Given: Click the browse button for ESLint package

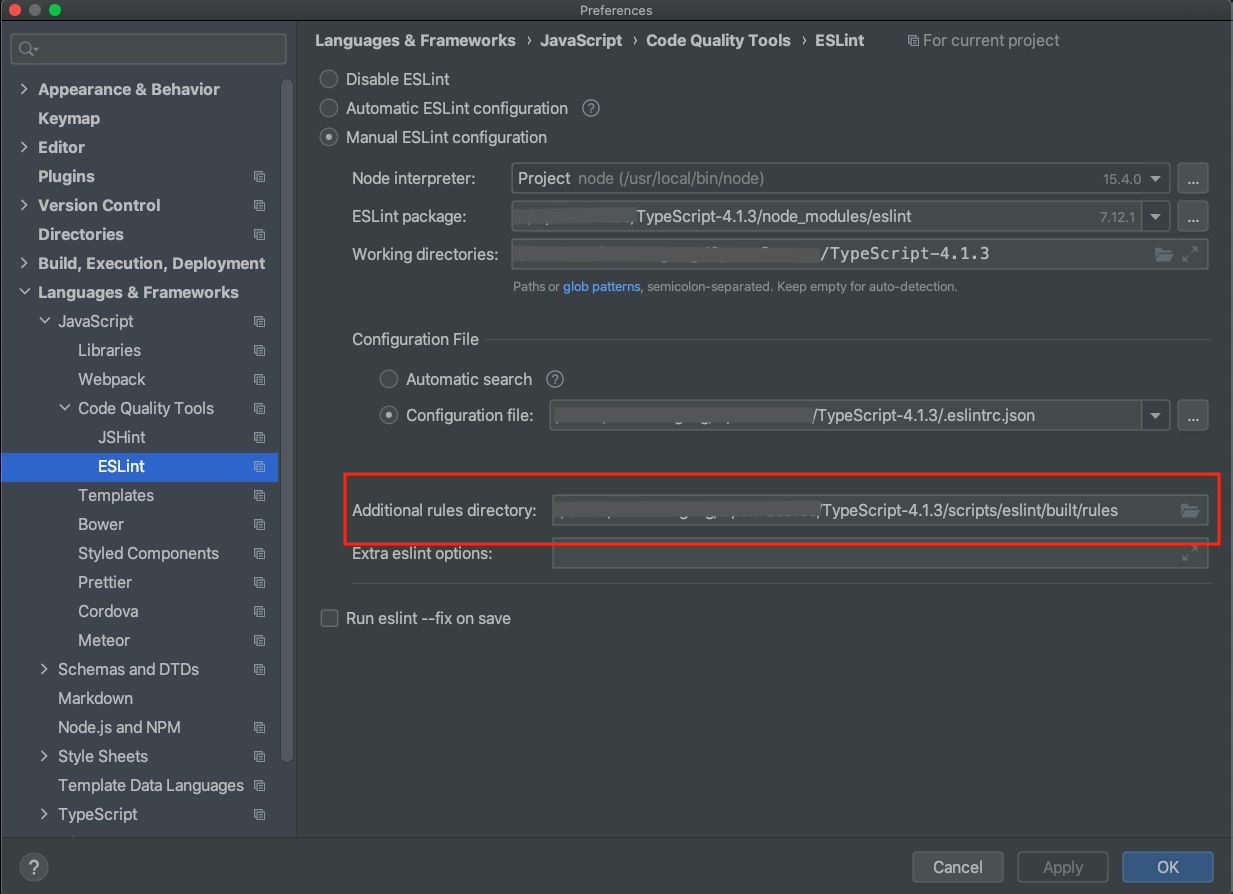Looking at the screenshot, I should tap(1193, 216).
